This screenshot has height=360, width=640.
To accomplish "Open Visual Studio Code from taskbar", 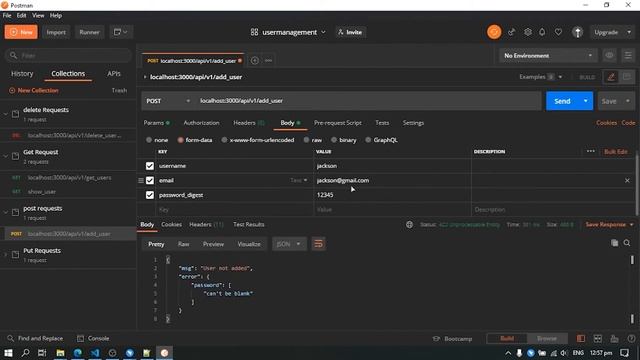I will point(95,353).
